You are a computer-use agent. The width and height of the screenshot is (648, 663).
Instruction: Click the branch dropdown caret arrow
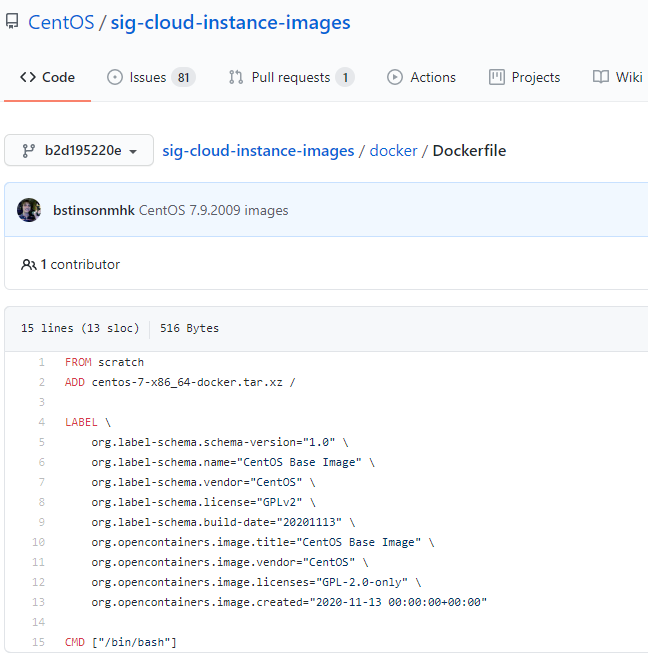pos(133,151)
